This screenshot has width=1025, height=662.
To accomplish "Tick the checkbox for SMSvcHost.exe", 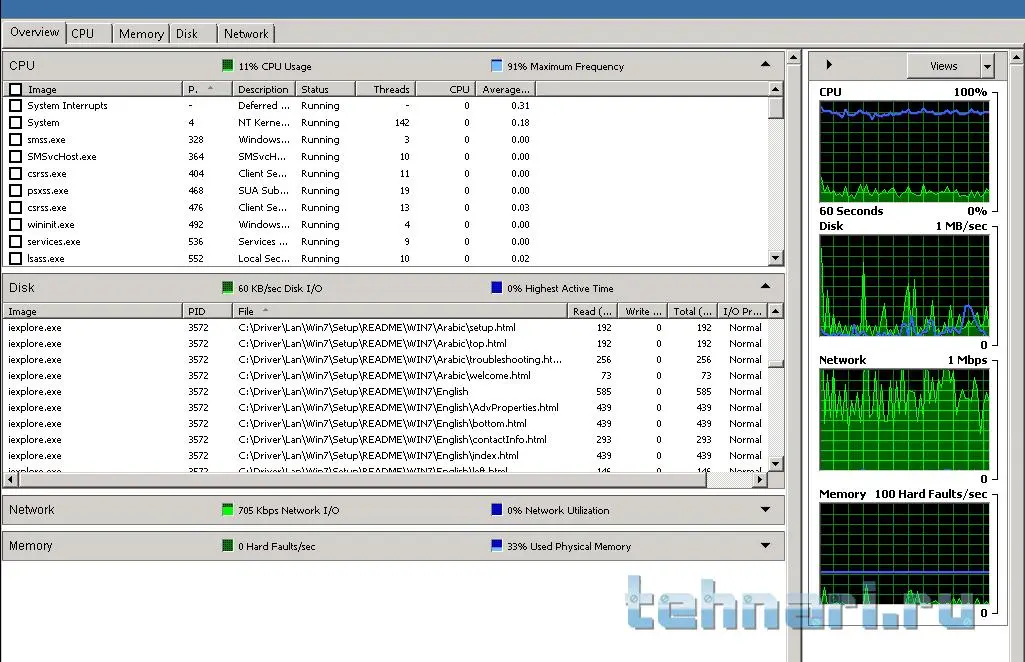I will pos(15,157).
